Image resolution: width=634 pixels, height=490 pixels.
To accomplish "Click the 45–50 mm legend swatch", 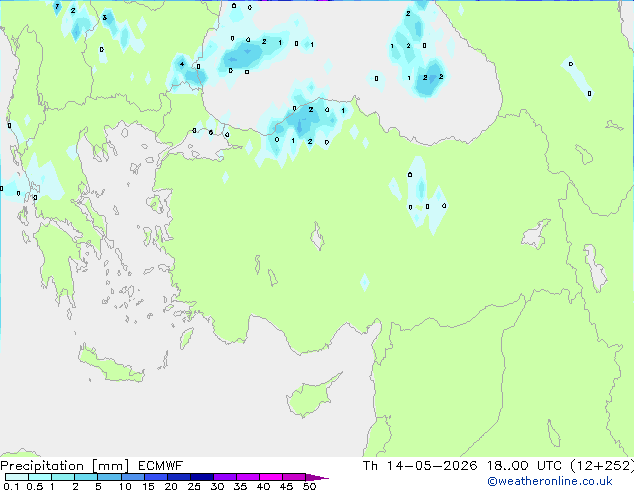I will (x=294, y=477).
